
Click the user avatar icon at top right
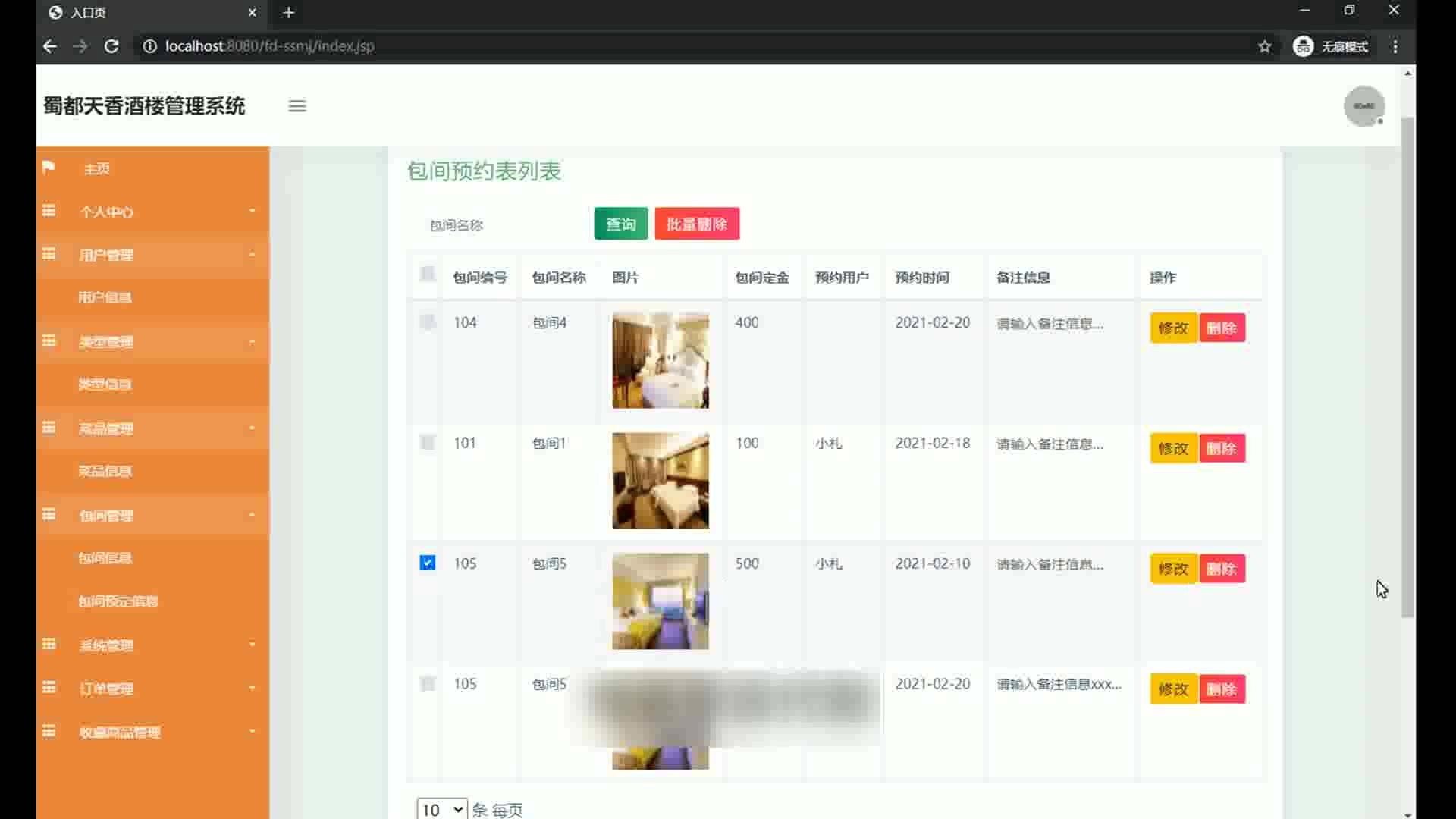click(1363, 106)
